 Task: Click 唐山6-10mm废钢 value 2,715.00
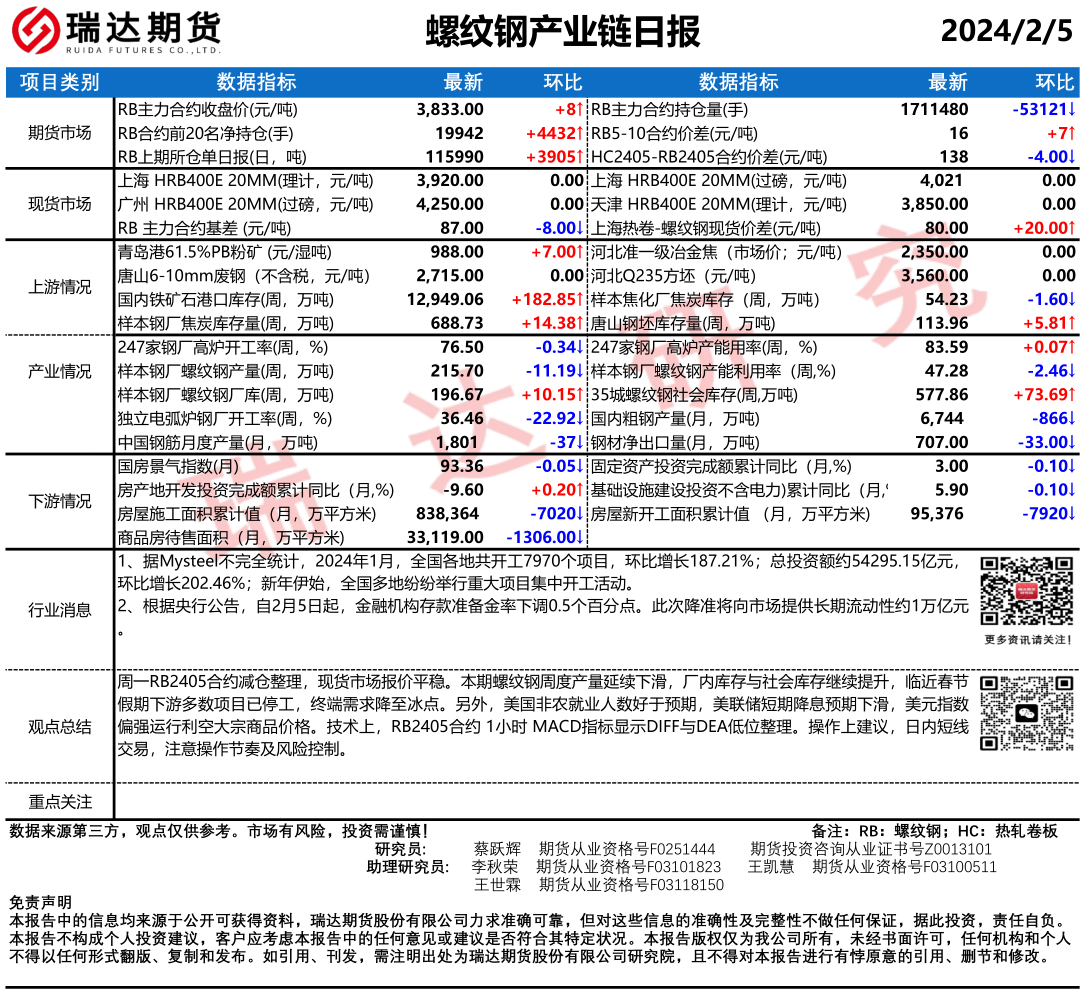point(450,276)
